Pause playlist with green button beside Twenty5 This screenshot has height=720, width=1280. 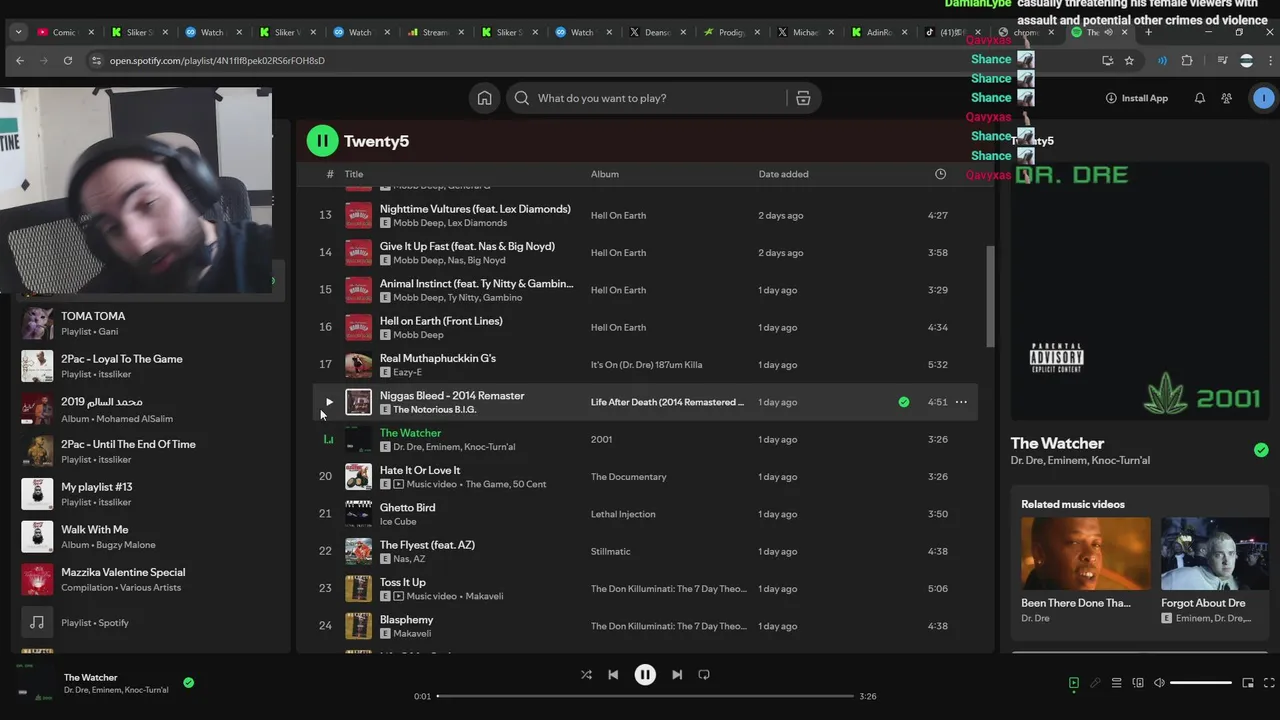322,141
